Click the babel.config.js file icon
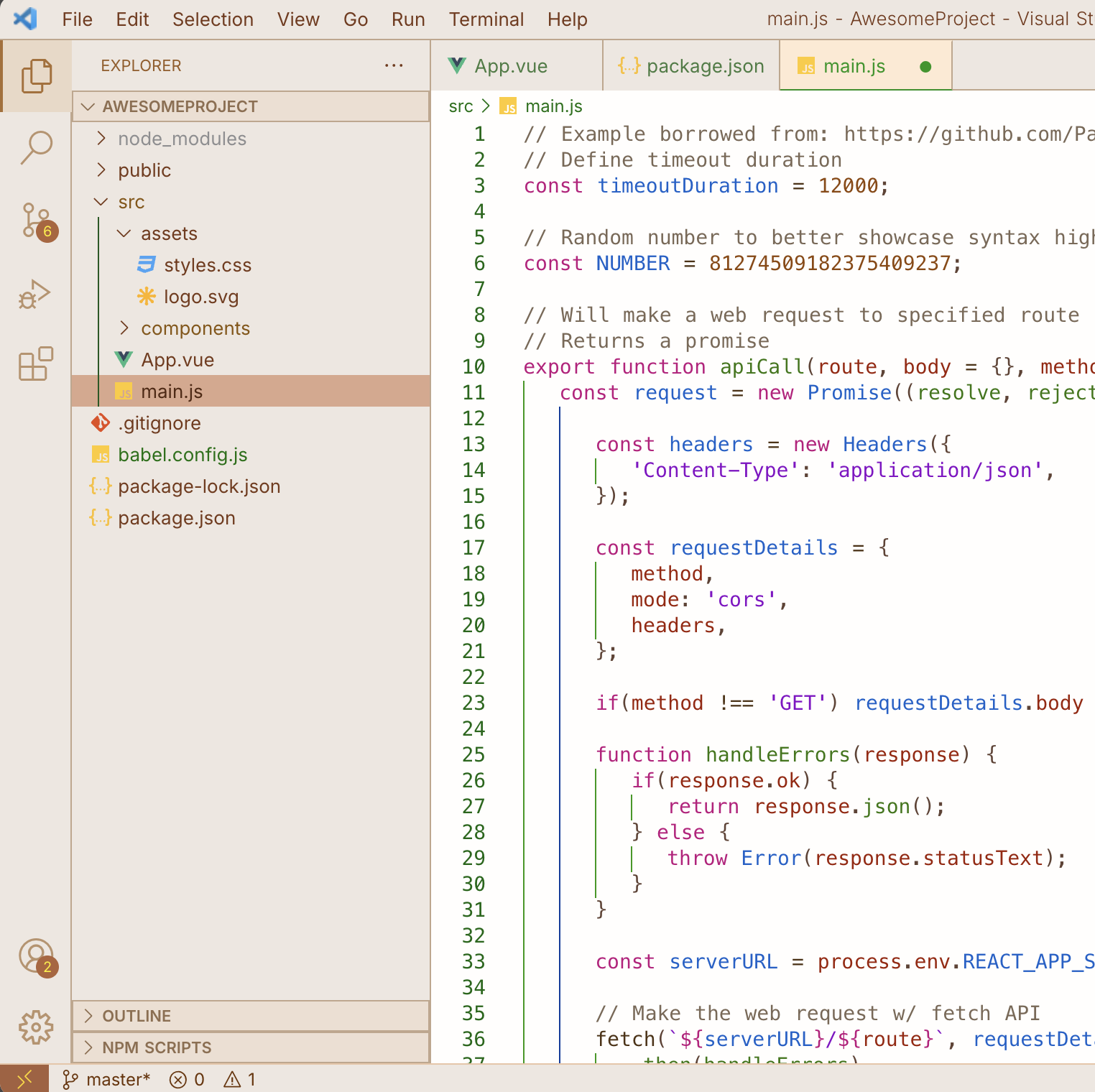Viewport: 1095px width, 1092px height. pyautogui.click(x=101, y=455)
